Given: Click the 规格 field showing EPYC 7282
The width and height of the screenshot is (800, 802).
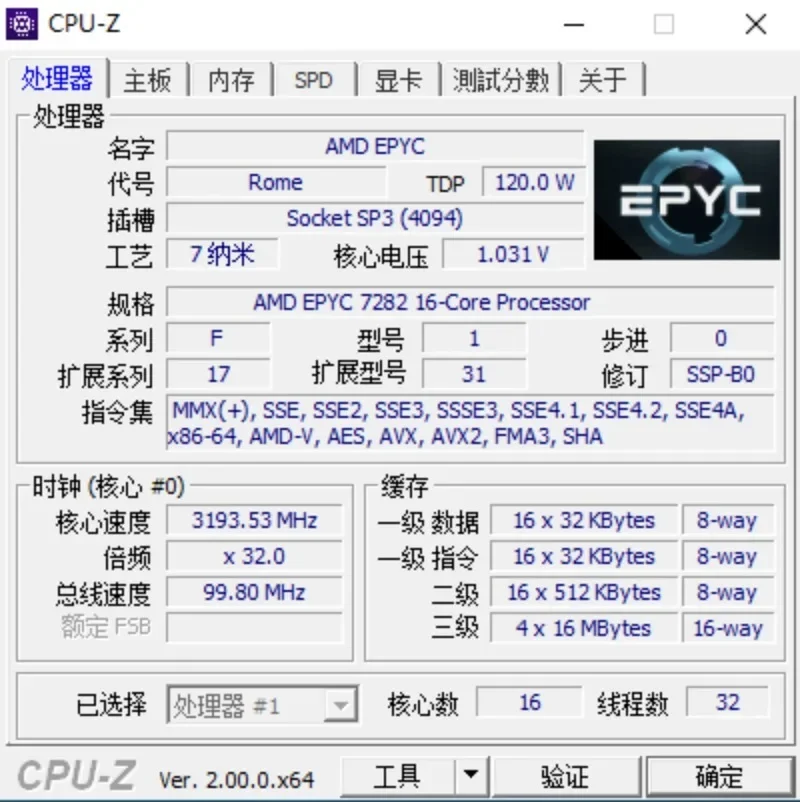Looking at the screenshot, I should click(470, 302).
